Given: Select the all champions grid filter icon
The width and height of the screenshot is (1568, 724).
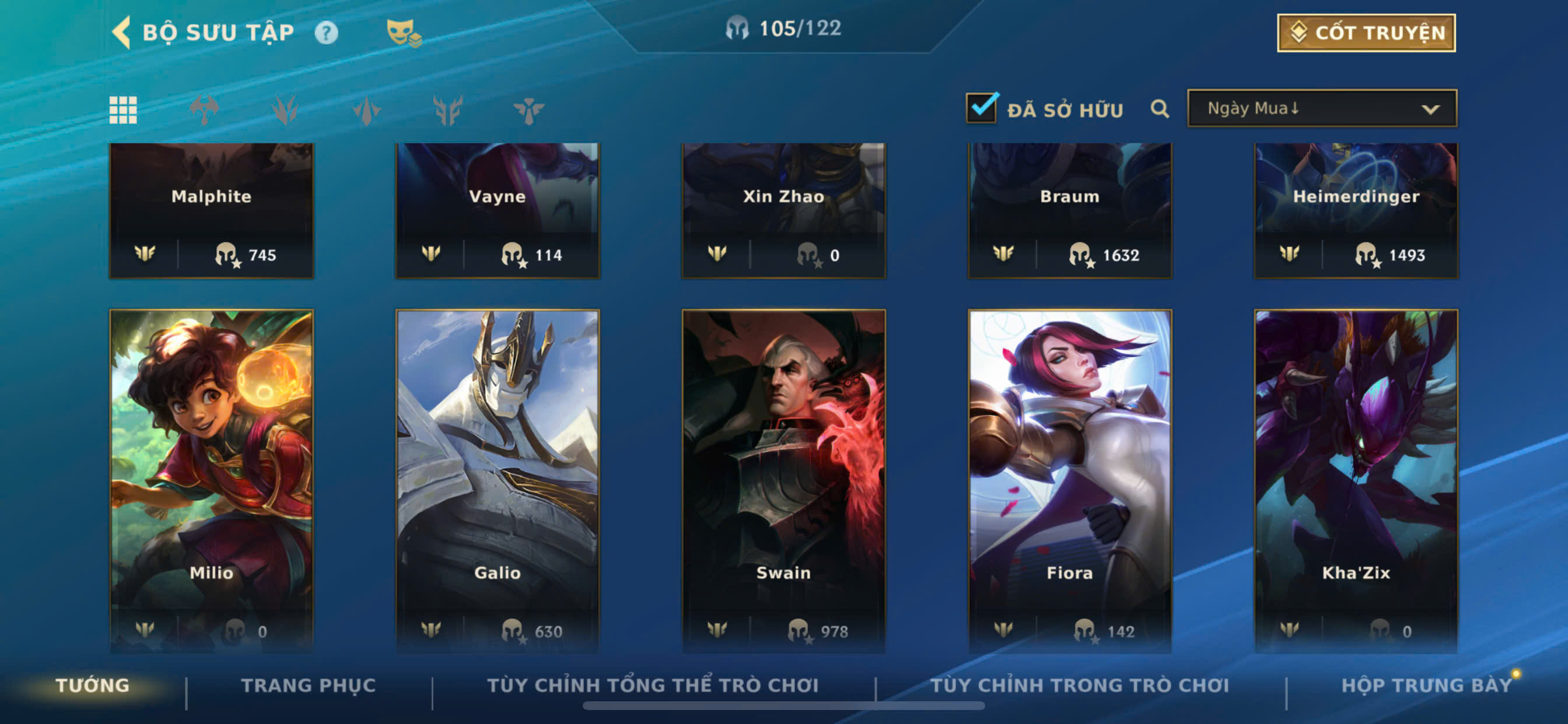Looking at the screenshot, I should pyautogui.click(x=123, y=110).
